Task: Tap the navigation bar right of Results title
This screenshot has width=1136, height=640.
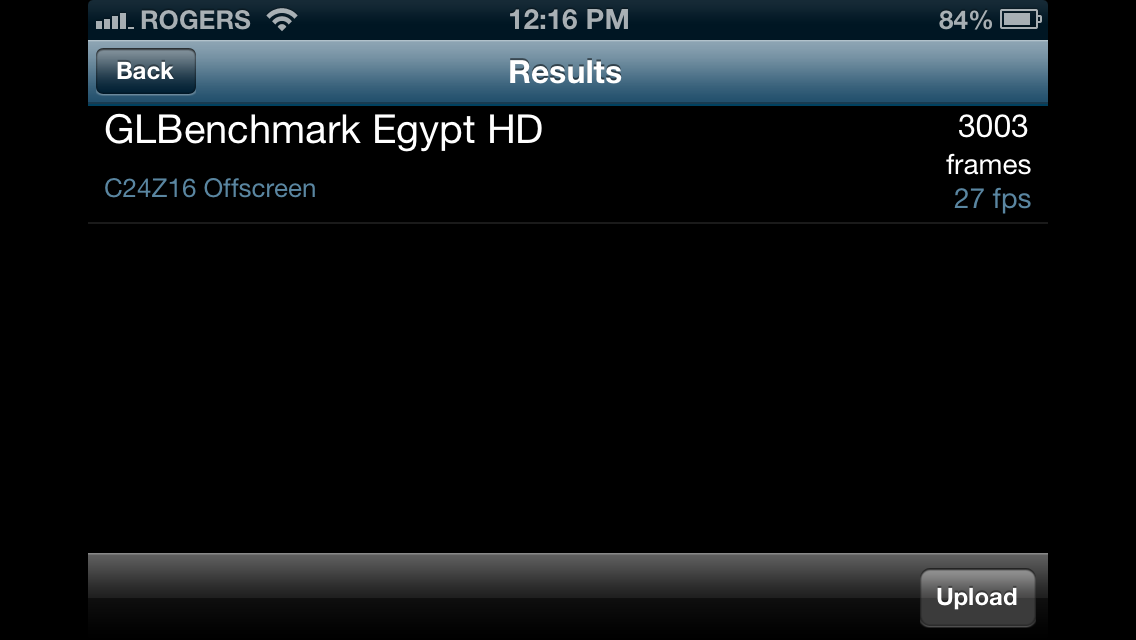Action: point(833,72)
